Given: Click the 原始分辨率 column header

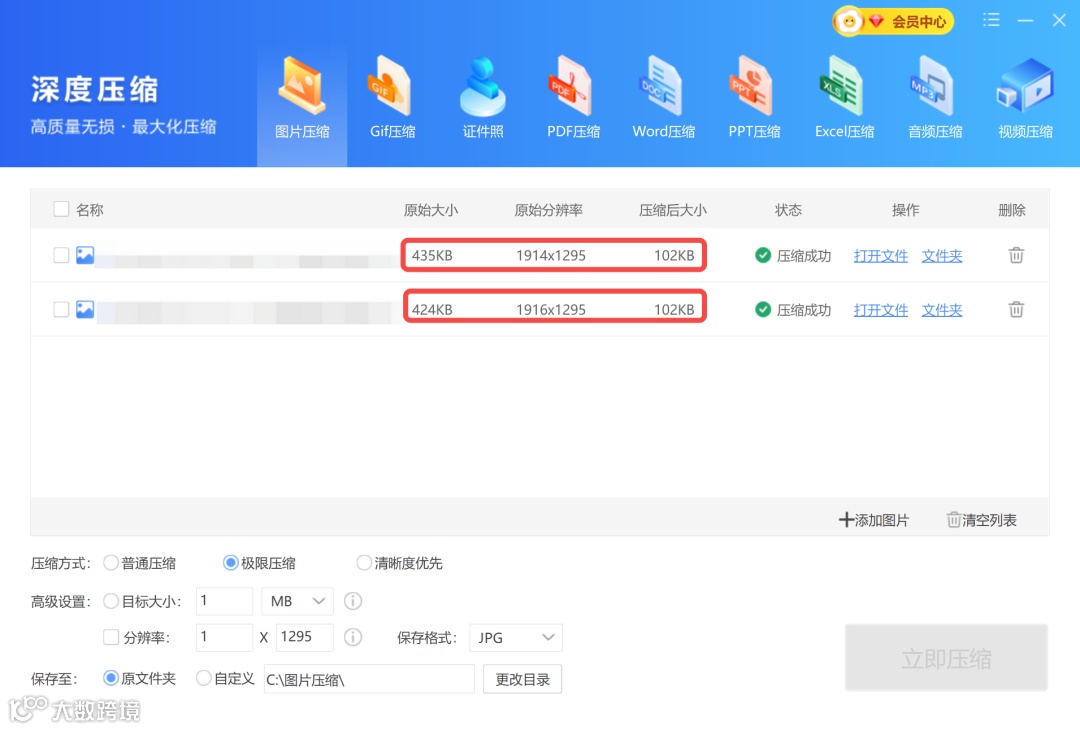Looking at the screenshot, I should click(548, 210).
